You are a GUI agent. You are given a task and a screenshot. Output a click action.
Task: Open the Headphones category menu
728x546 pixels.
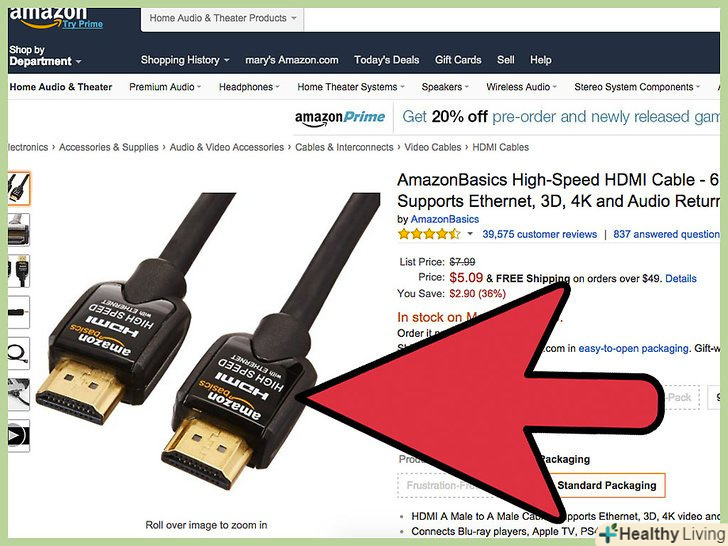(x=249, y=87)
